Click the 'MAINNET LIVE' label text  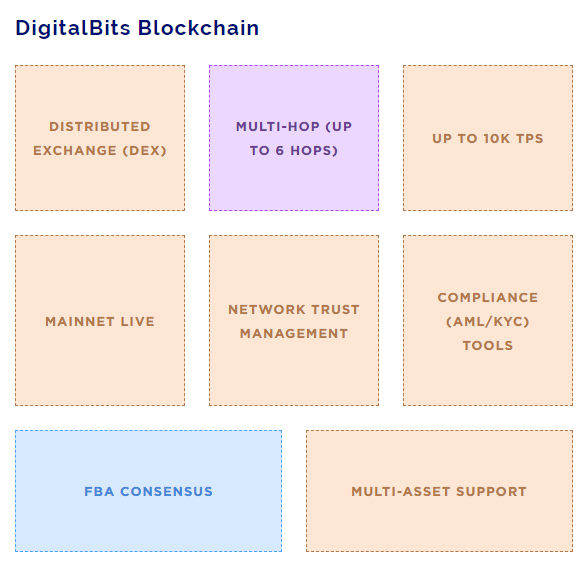[x=100, y=322]
